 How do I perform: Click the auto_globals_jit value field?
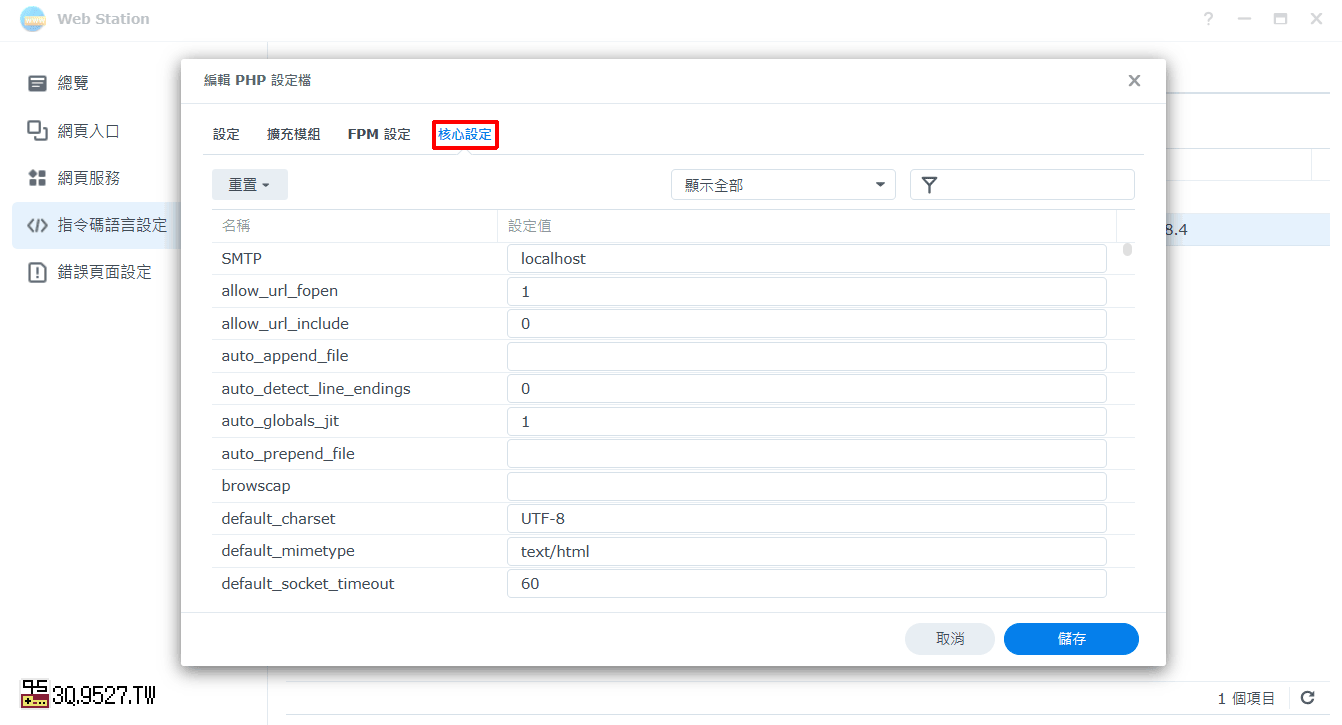[x=807, y=421]
